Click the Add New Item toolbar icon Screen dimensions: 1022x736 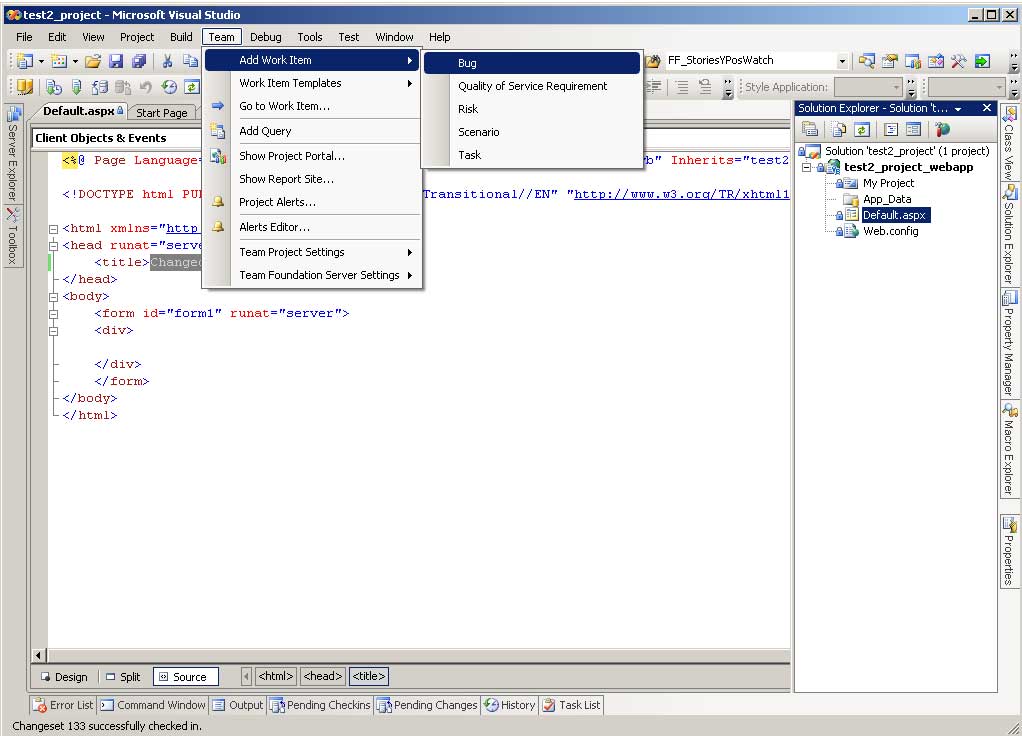(x=59, y=61)
